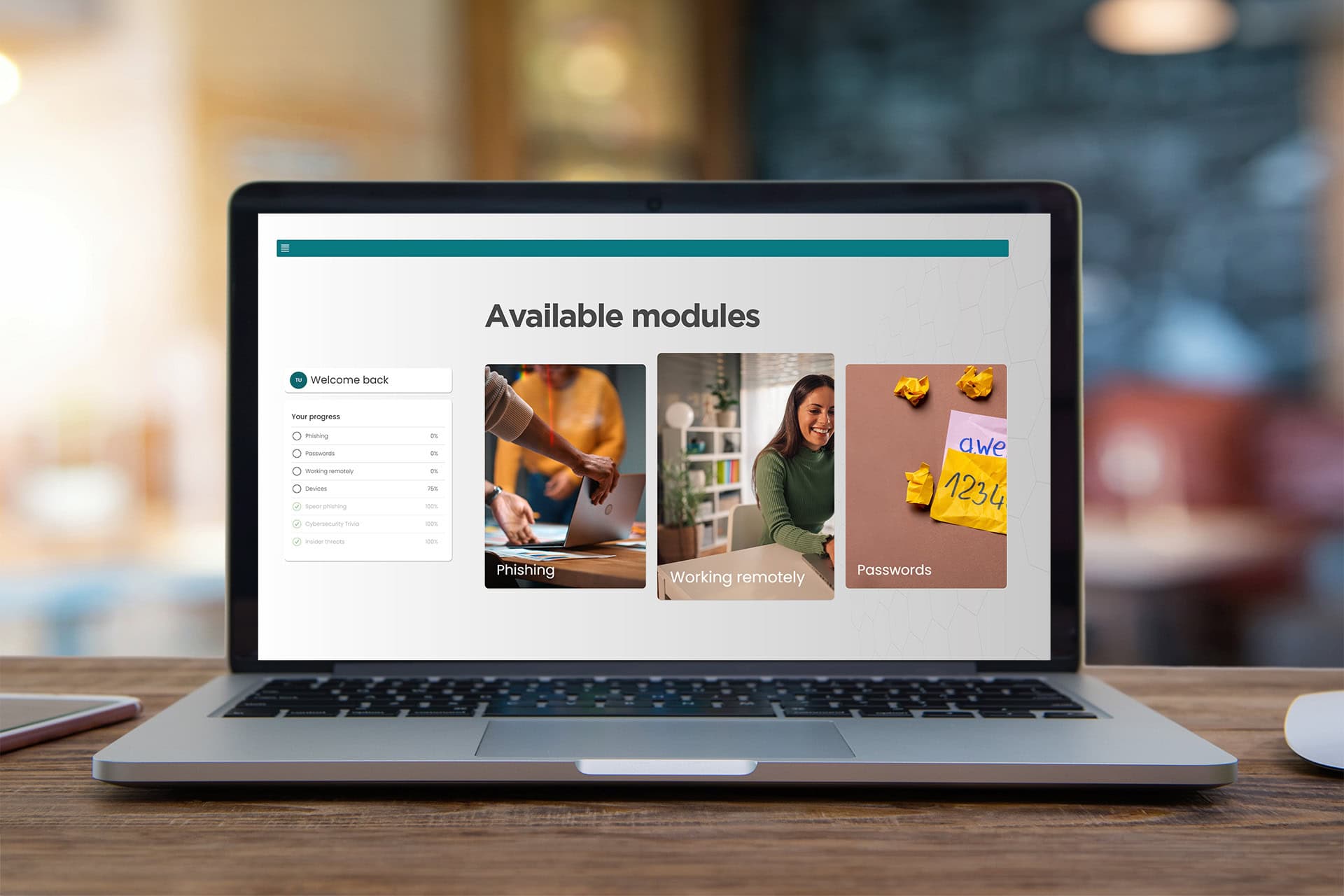Toggle the Phishing completion checkbox
This screenshot has height=896, width=1344.
click(x=297, y=436)
